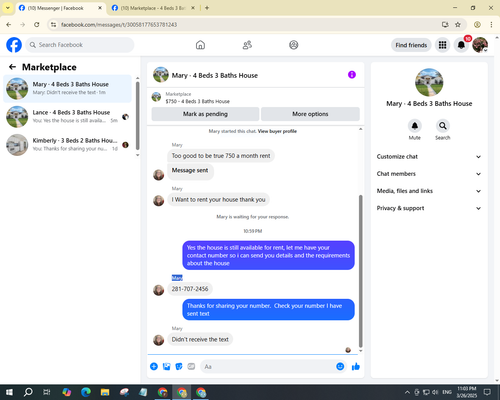Open the Groups icon in top navigation
This screenshot has height=400, width=500.
click(x=294, y=45)
